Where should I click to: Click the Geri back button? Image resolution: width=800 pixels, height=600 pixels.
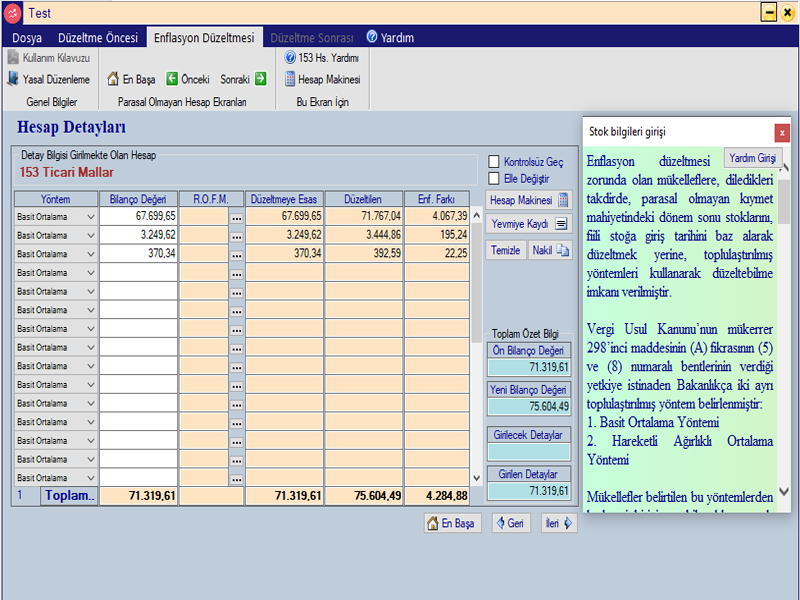510,523
